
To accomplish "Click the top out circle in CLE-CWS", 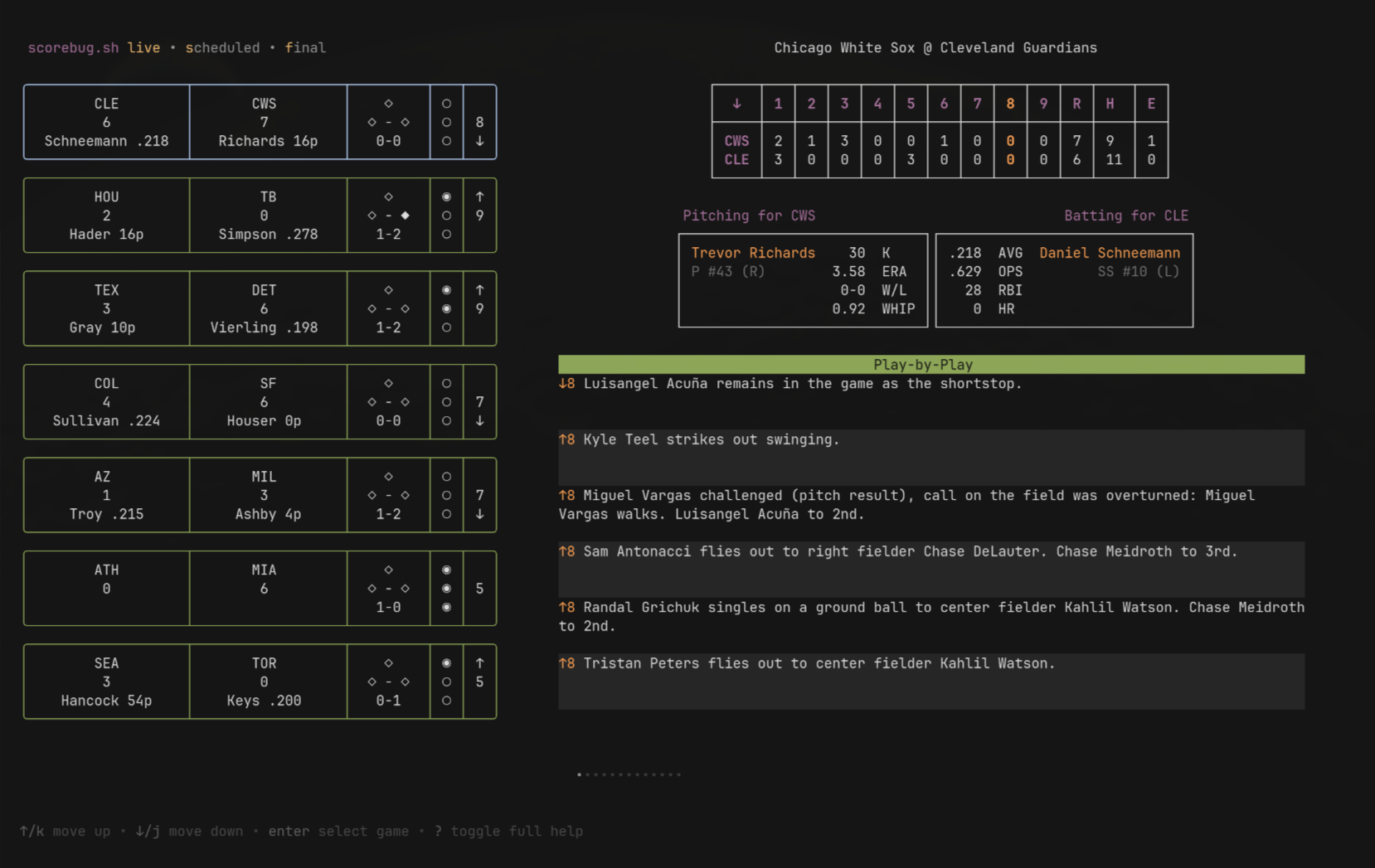I will coord(446,104).
